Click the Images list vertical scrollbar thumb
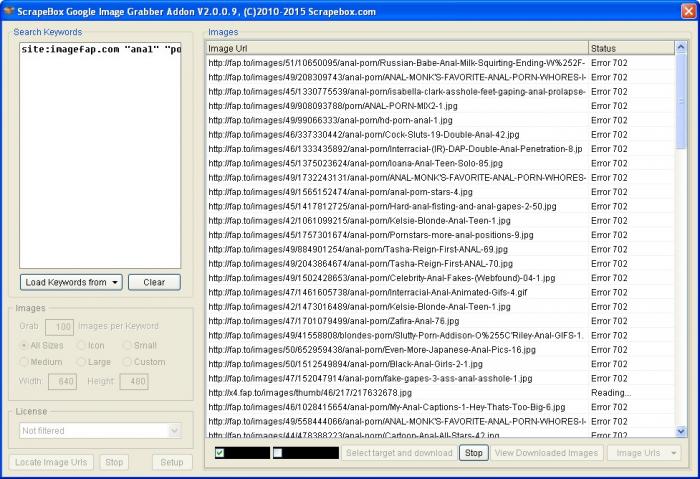 point(681,102)
